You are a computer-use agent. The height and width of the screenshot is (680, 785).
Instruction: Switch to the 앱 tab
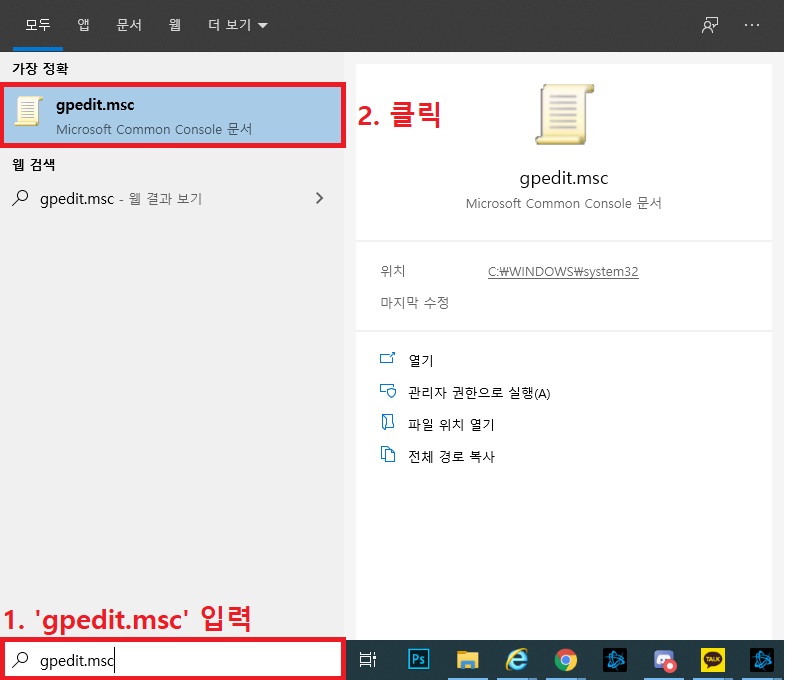click(x=84, y=25)
